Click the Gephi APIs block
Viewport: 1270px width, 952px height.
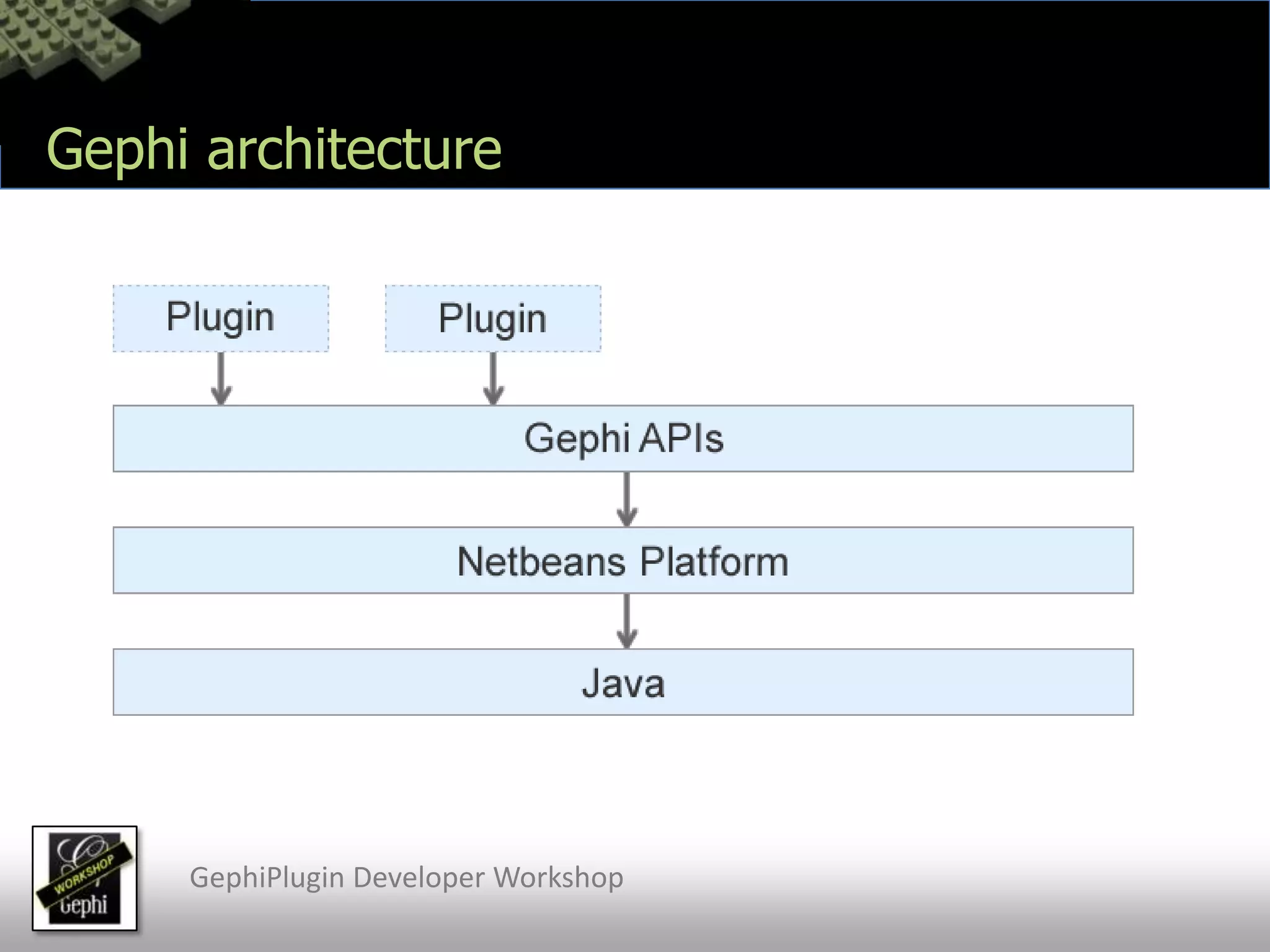click(623, 439)
